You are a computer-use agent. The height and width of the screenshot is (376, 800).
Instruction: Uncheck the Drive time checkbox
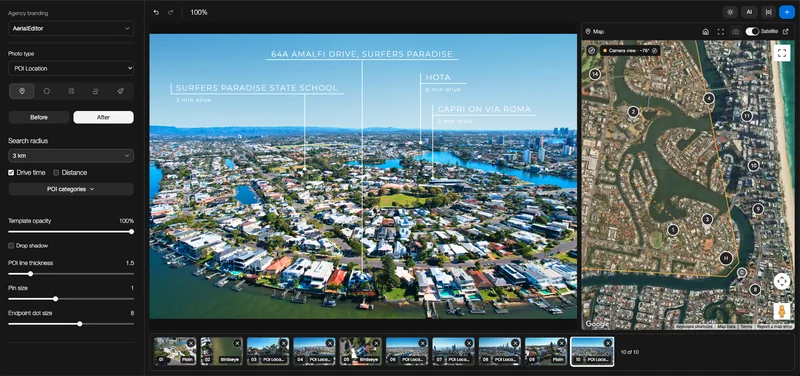point(11,172)
